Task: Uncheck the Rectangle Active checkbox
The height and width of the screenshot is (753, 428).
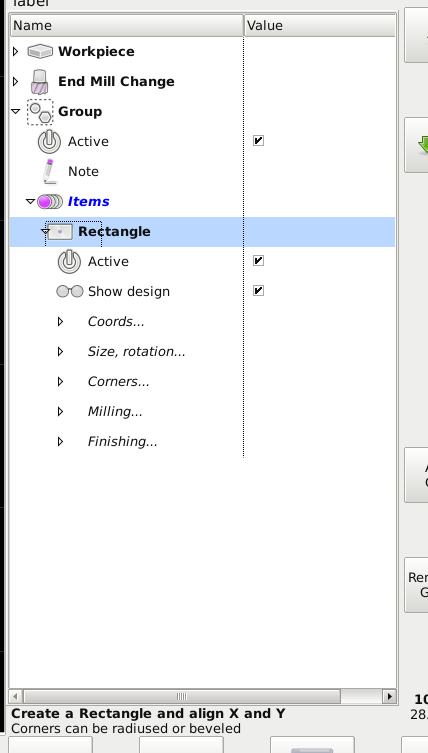Action: point(258,261)
